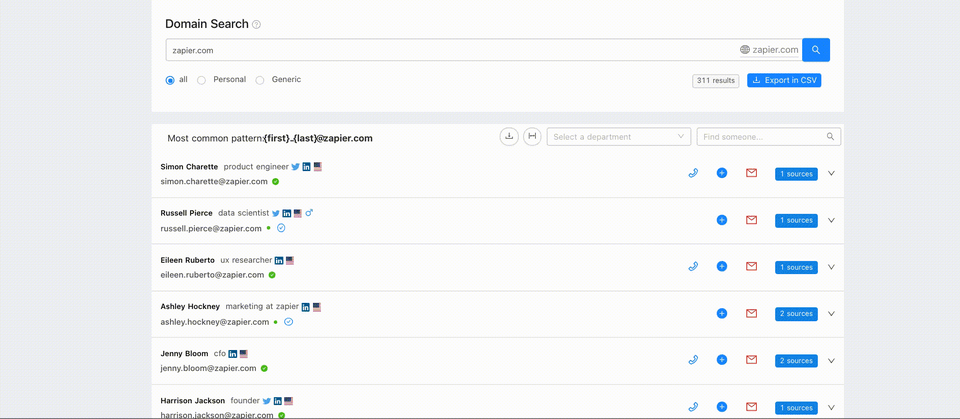
Task: Click the 311 results badge
Action: (715, 80)
